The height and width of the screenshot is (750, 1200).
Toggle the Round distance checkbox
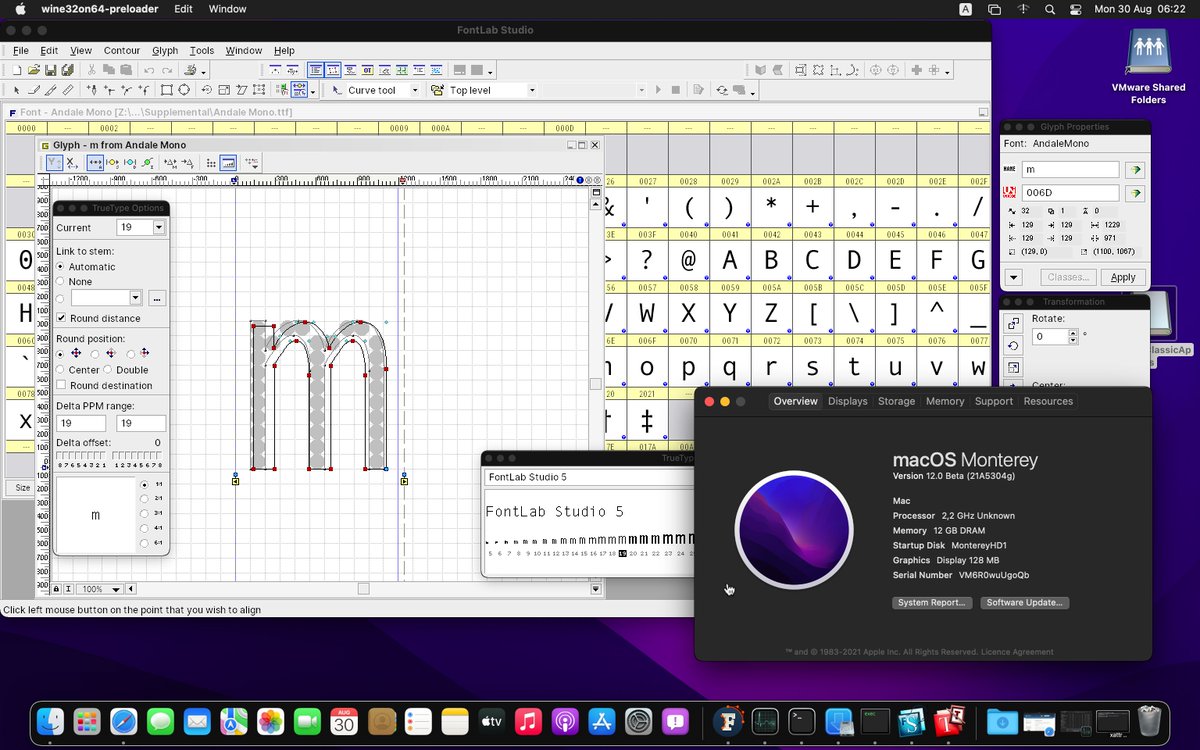pos(61,318)
